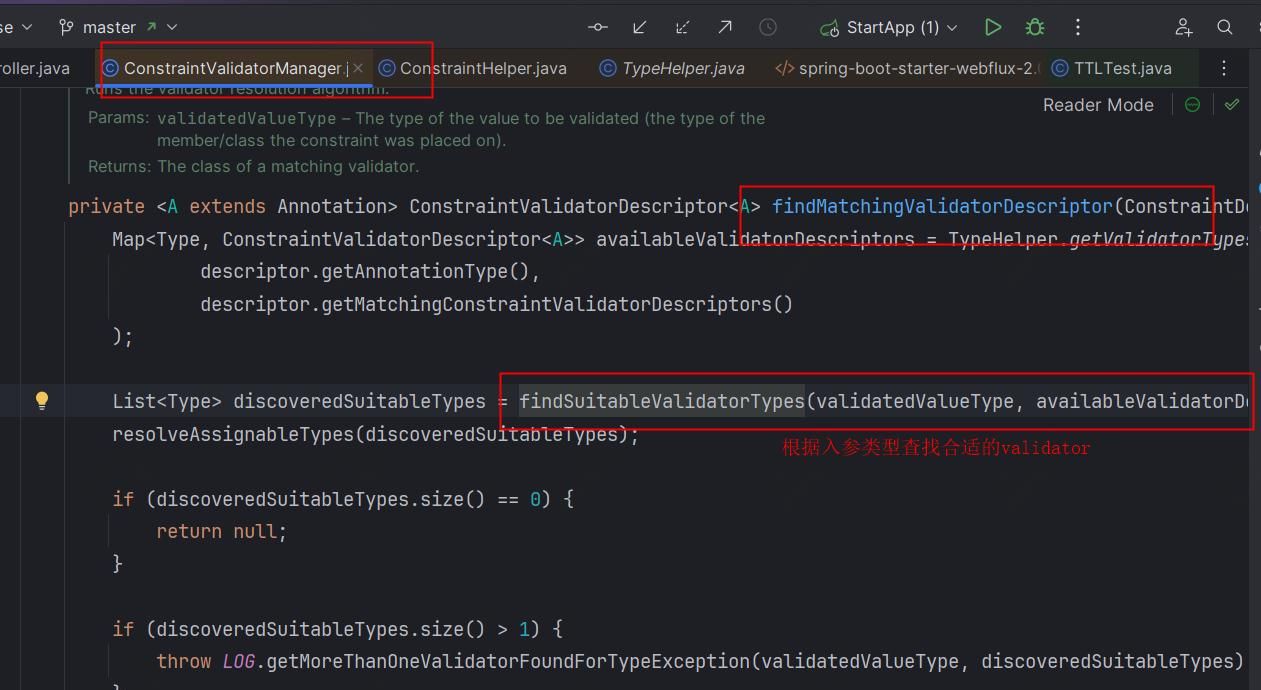The width and height of the screenshot is (1261, 690).
Task: Click the Push outgoing arrow icon
Action: (725, 27)
